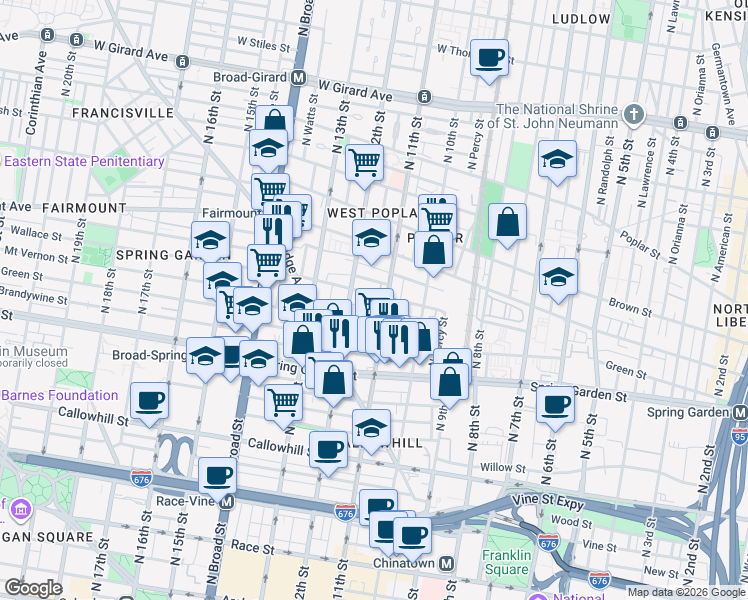This screenshot has height=600, width=748.
Task: Select the school marker under West Poplar label
Action: pyautogui.click(x=371, y=242)
